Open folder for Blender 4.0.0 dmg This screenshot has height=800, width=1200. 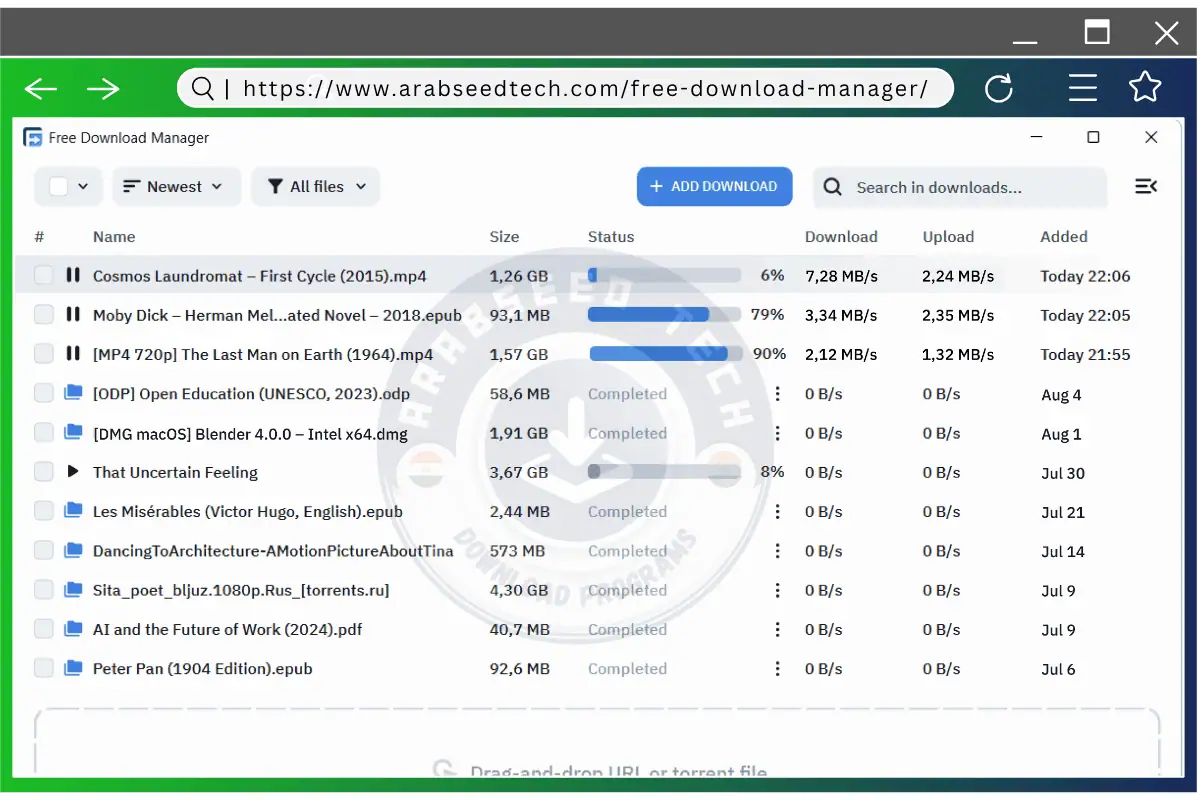pyautogui.click(x=72, y=432)
